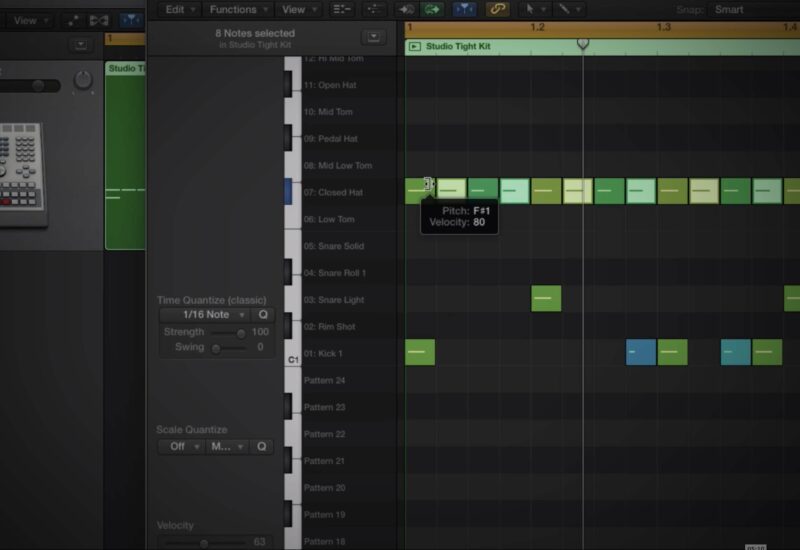Image resolution: width=800 pixels, height=550 pixels.
Task: Select the Pattern 22 row label
Action: (x=324, y=434)
